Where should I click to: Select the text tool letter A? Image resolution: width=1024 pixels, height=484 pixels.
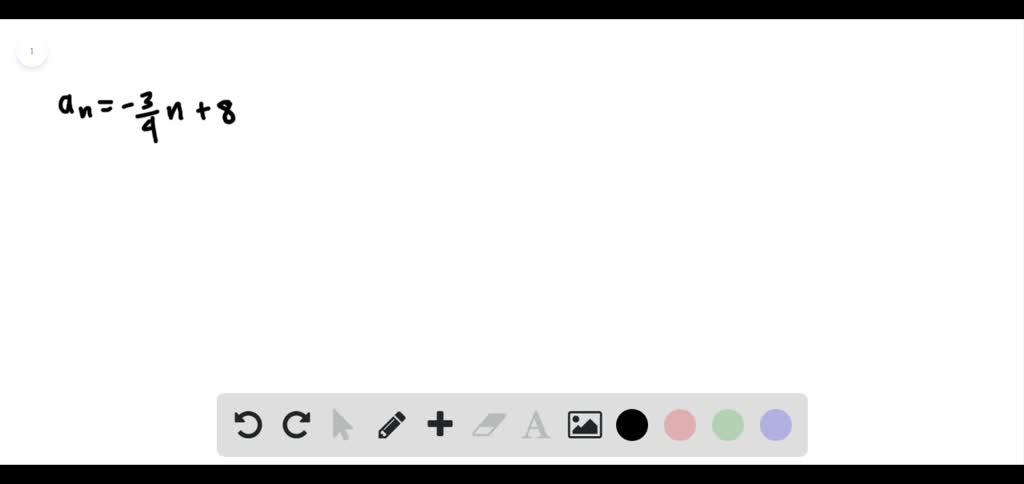[536, 425]
